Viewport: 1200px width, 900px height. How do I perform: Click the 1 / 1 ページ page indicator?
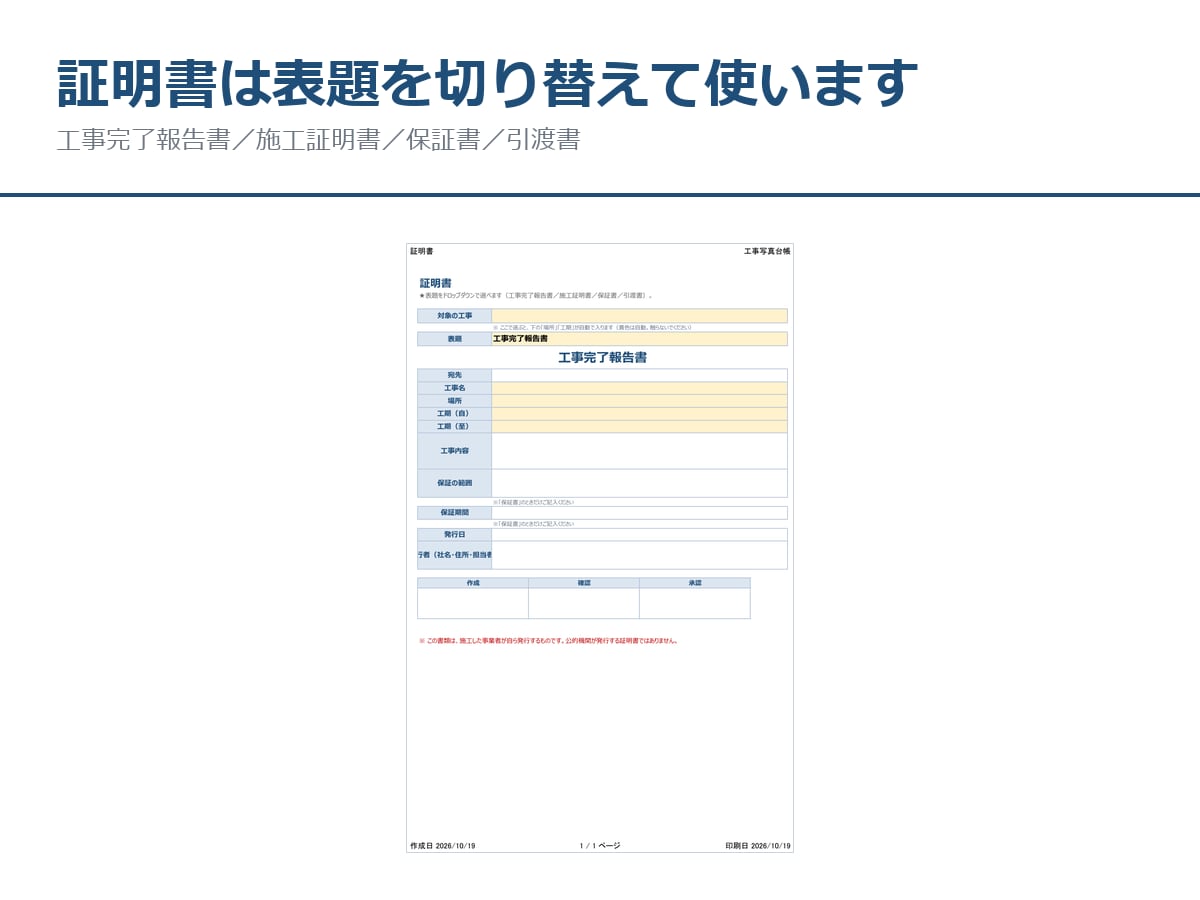(600, 846)
